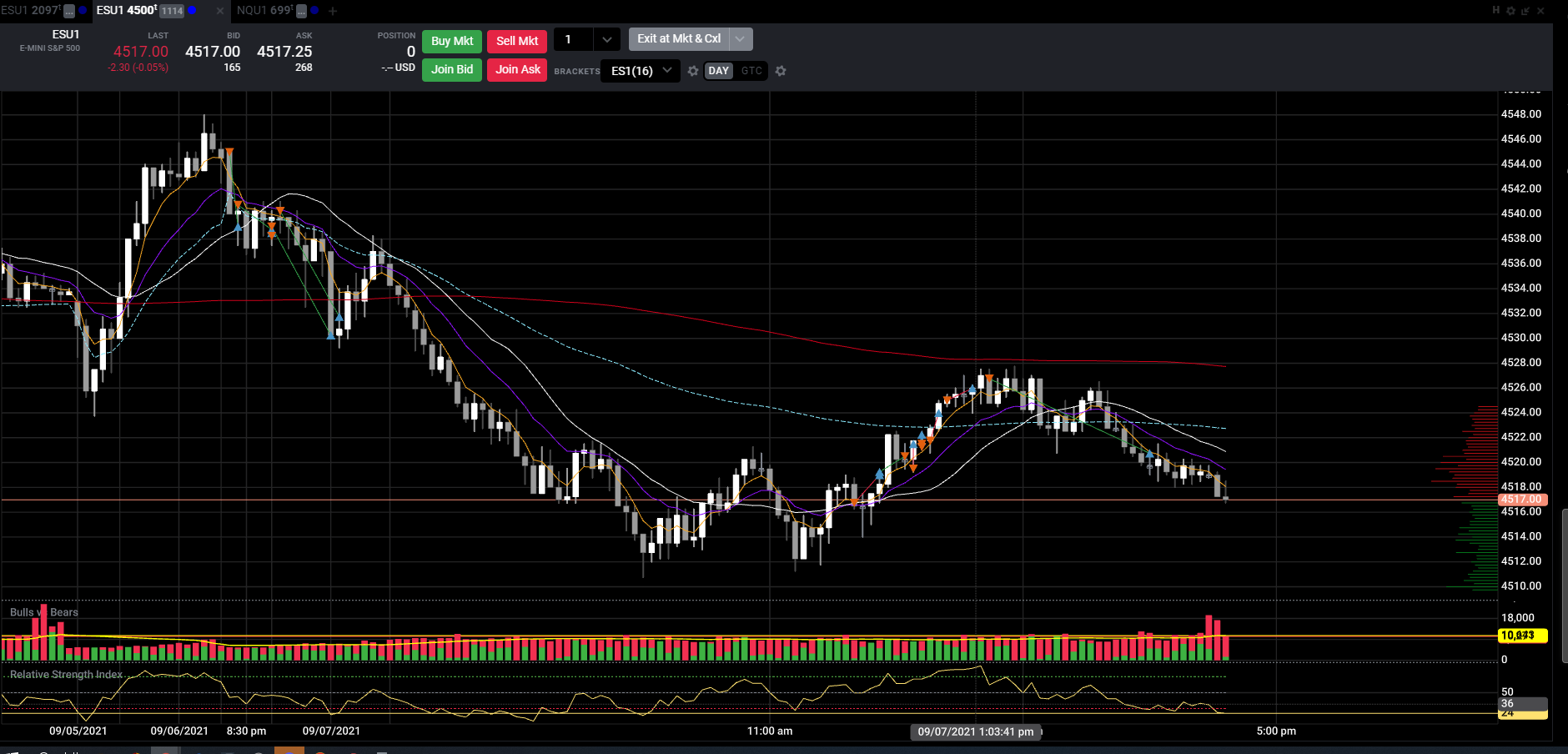This screenshot has height=754, width=1568.
Task: Click blue link dot on ESU1 4500 tab
Action: 193,11
